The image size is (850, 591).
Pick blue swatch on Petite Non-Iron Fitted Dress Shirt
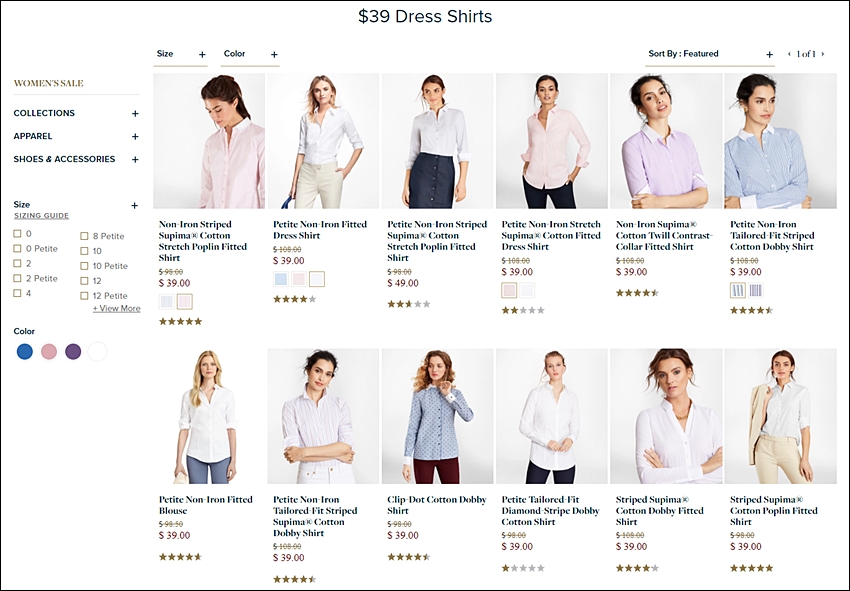pyautogui.click(x=281, y=279)
